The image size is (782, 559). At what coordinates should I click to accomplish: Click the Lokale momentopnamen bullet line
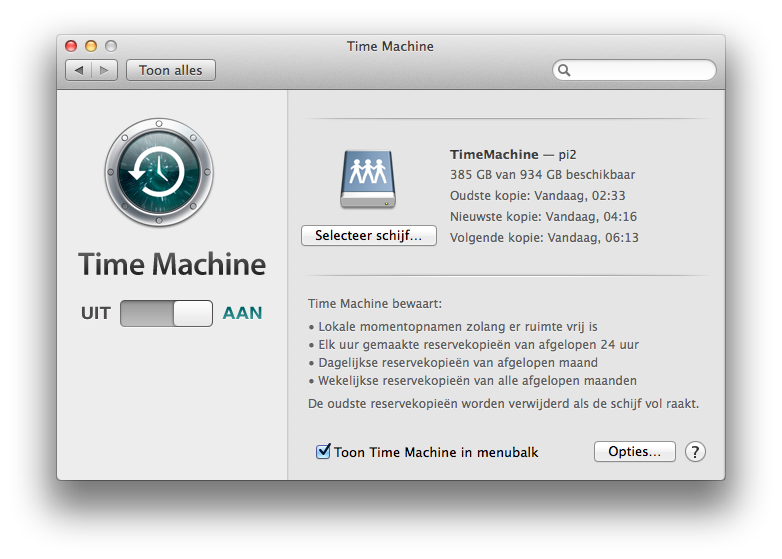453,327
